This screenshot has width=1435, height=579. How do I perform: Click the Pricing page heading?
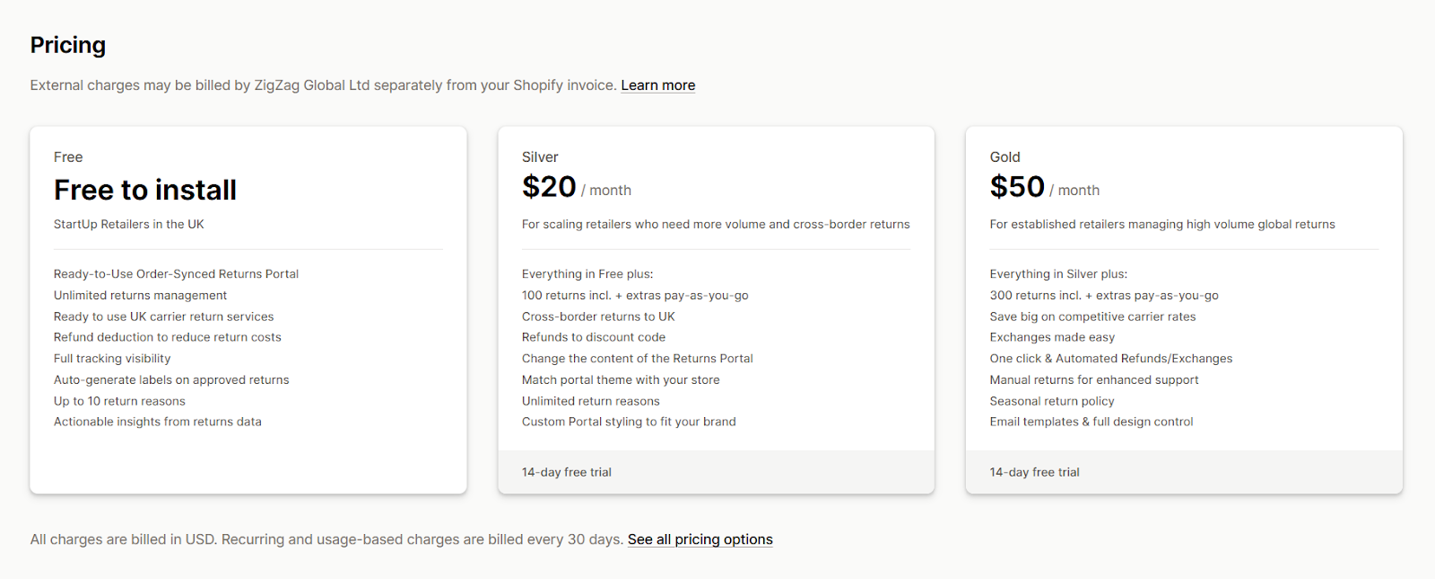pos(67,44)
